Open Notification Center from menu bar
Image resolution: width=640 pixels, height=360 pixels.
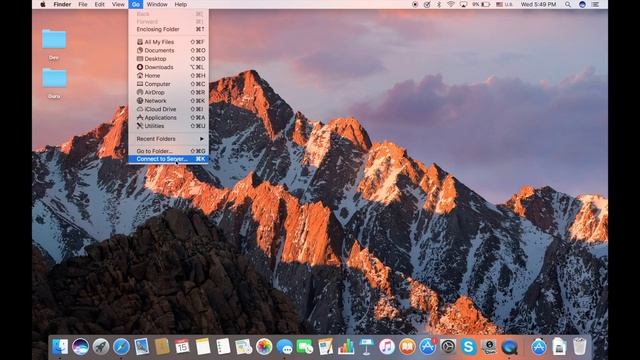pyautogui.click(x=596, y=4)
